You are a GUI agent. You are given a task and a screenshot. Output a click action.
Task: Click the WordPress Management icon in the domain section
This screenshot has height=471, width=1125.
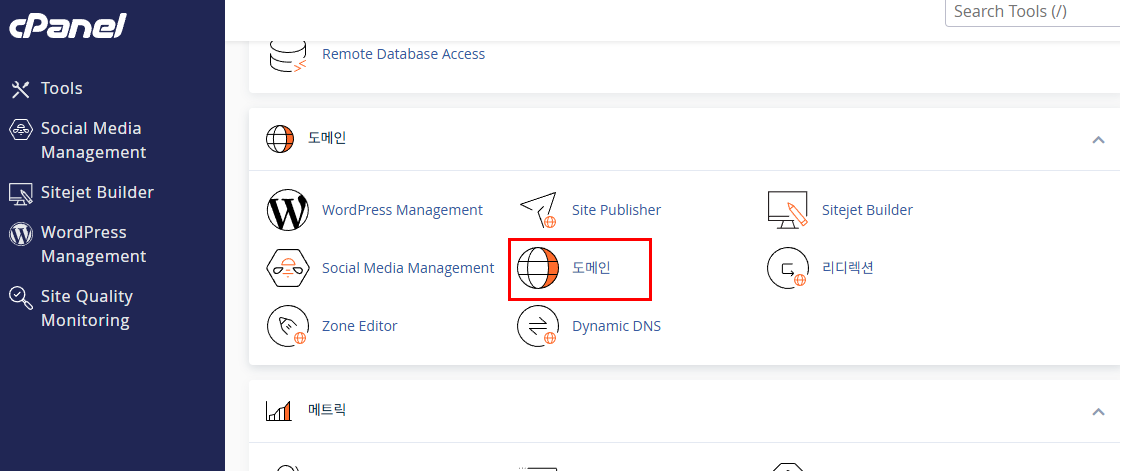coord(287,210)
